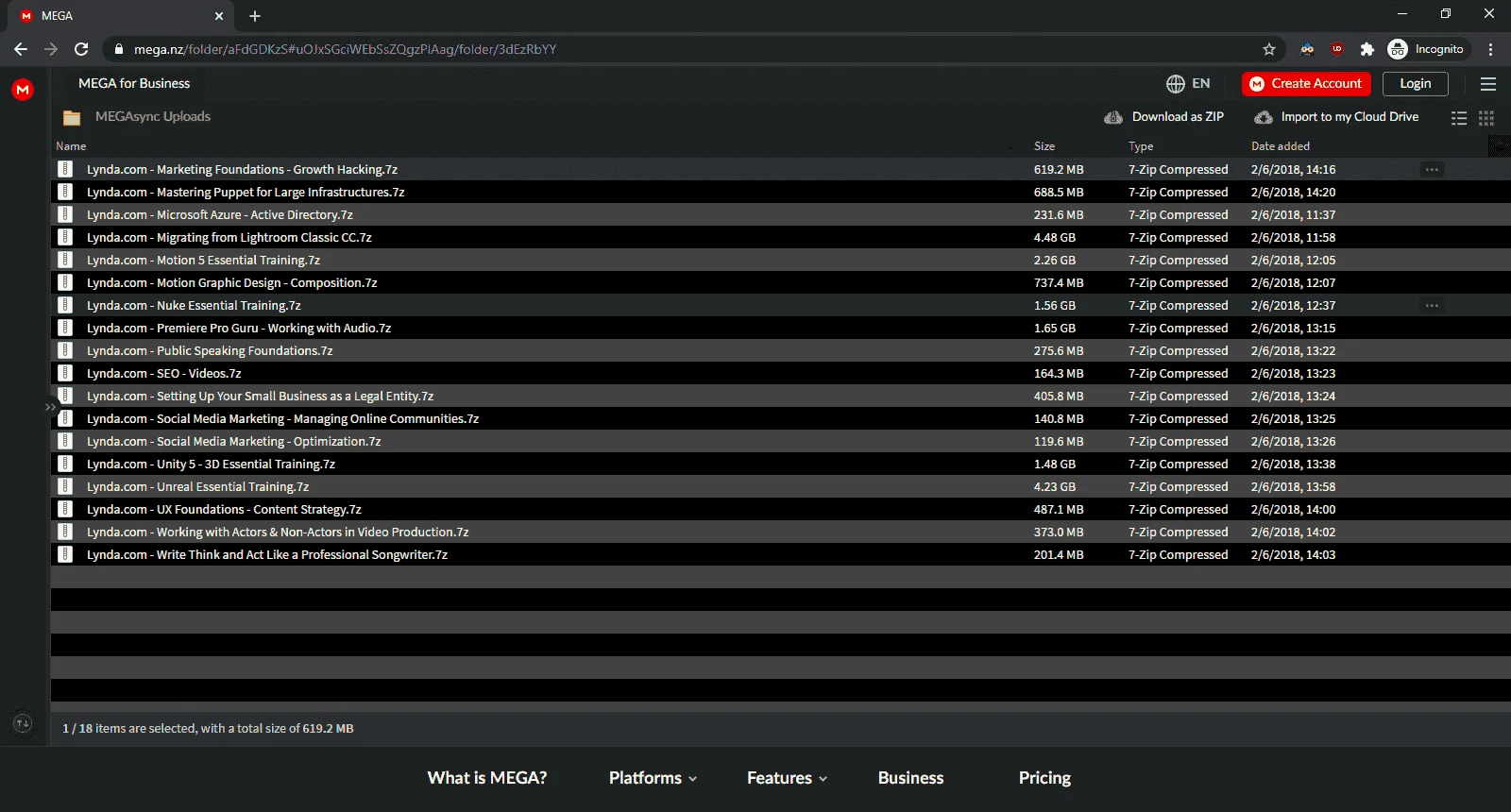
Task: Go back to the previous page
Action: [x=21, y=49]
